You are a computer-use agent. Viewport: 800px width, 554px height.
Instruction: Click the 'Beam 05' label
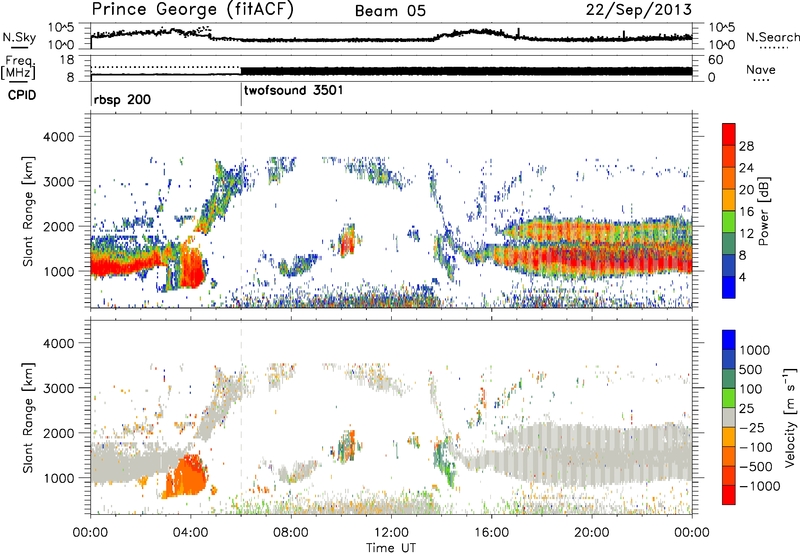390,11
